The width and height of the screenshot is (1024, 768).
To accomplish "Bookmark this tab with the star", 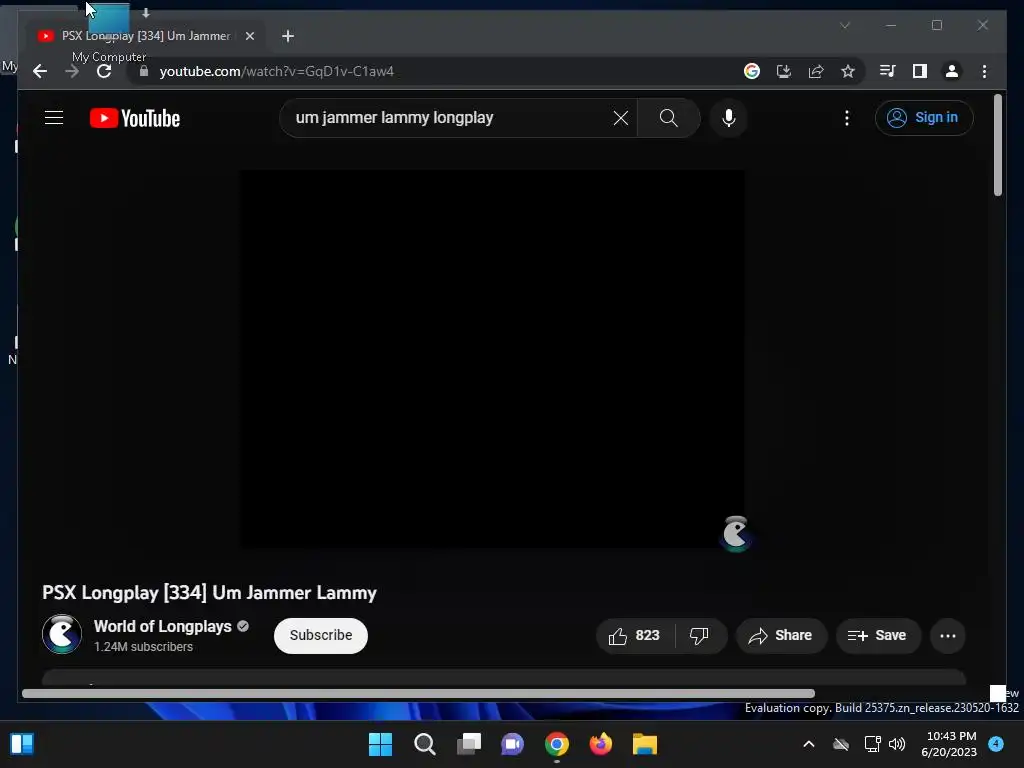I will [848, 71].
